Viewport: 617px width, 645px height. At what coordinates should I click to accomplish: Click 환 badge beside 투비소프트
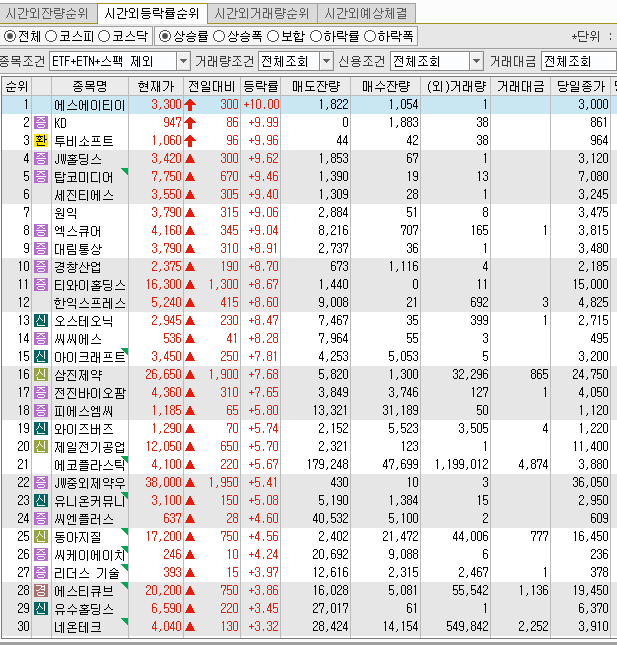41,141
